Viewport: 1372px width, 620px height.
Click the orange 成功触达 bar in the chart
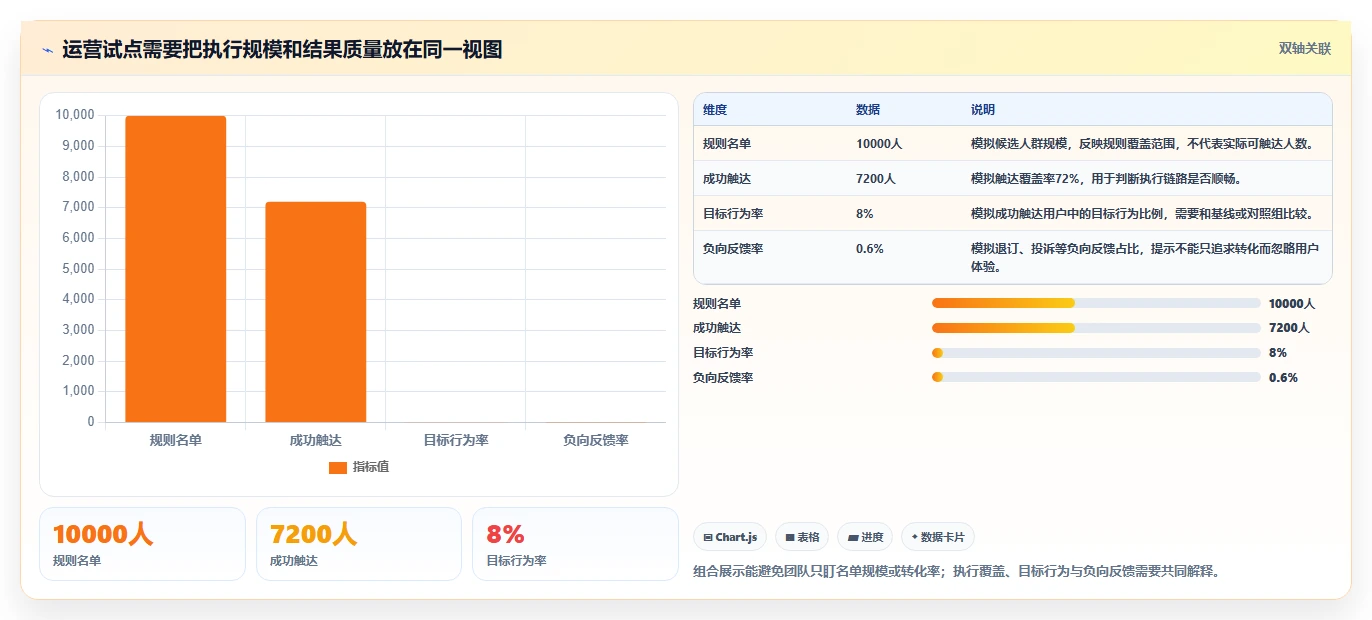316,312
